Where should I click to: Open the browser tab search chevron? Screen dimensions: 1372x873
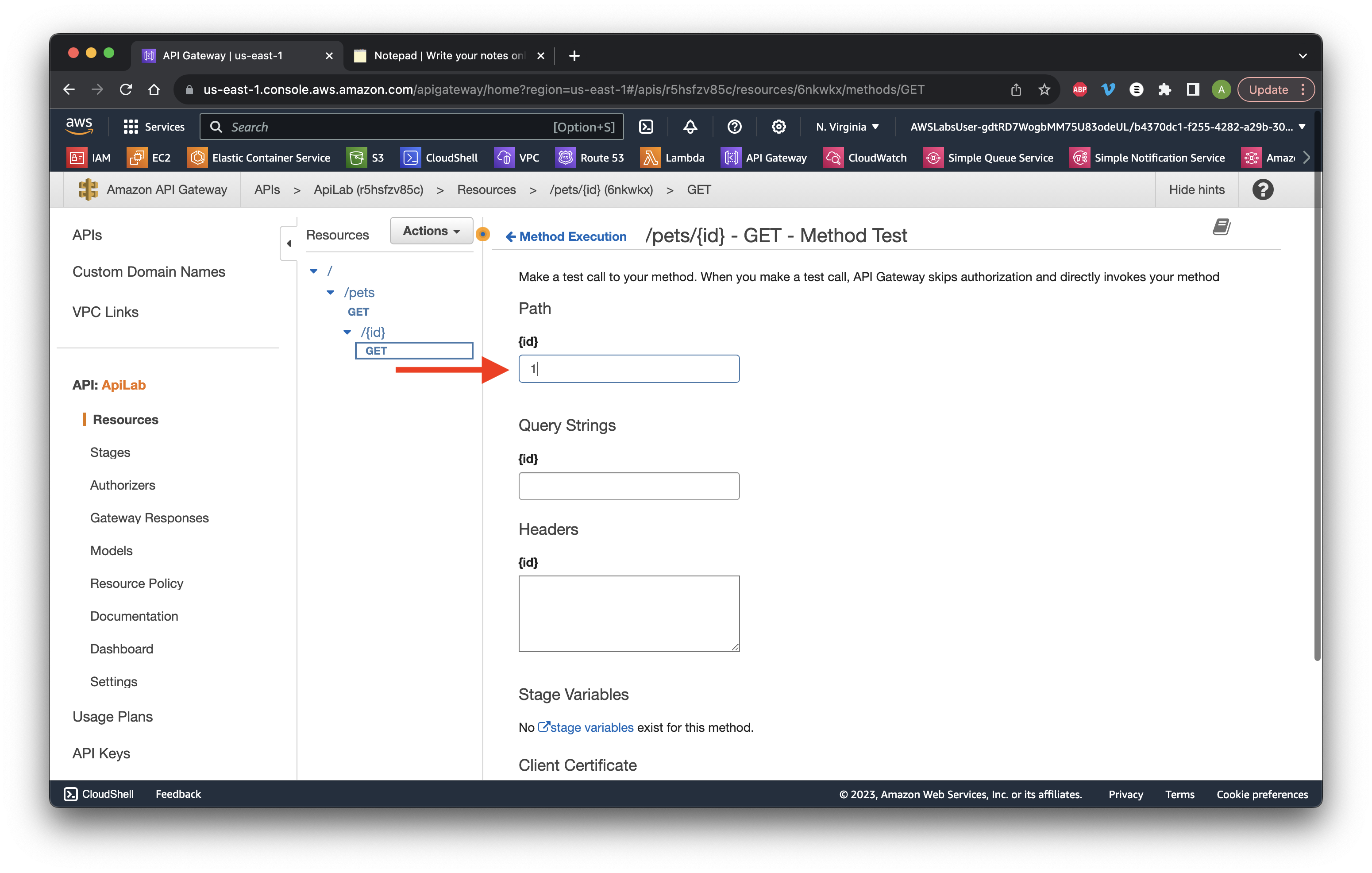1303,55
